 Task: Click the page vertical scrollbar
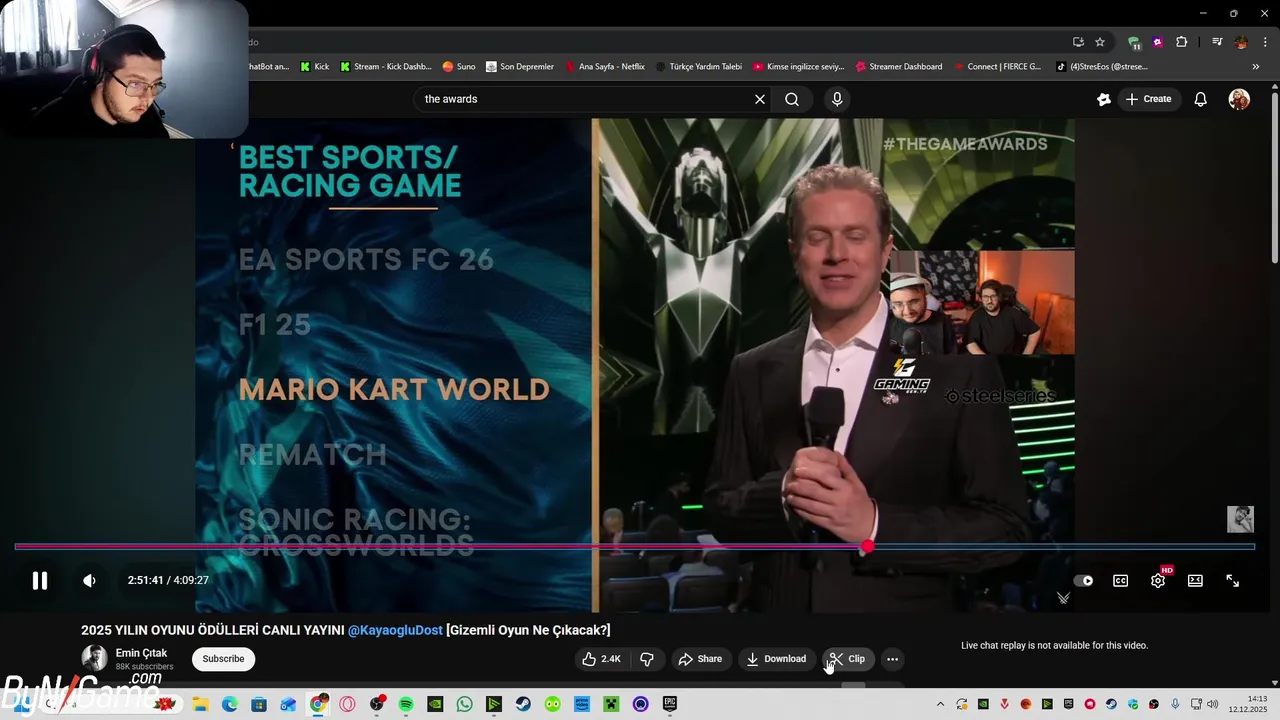pyautogui.click(x=1274, y=180)
